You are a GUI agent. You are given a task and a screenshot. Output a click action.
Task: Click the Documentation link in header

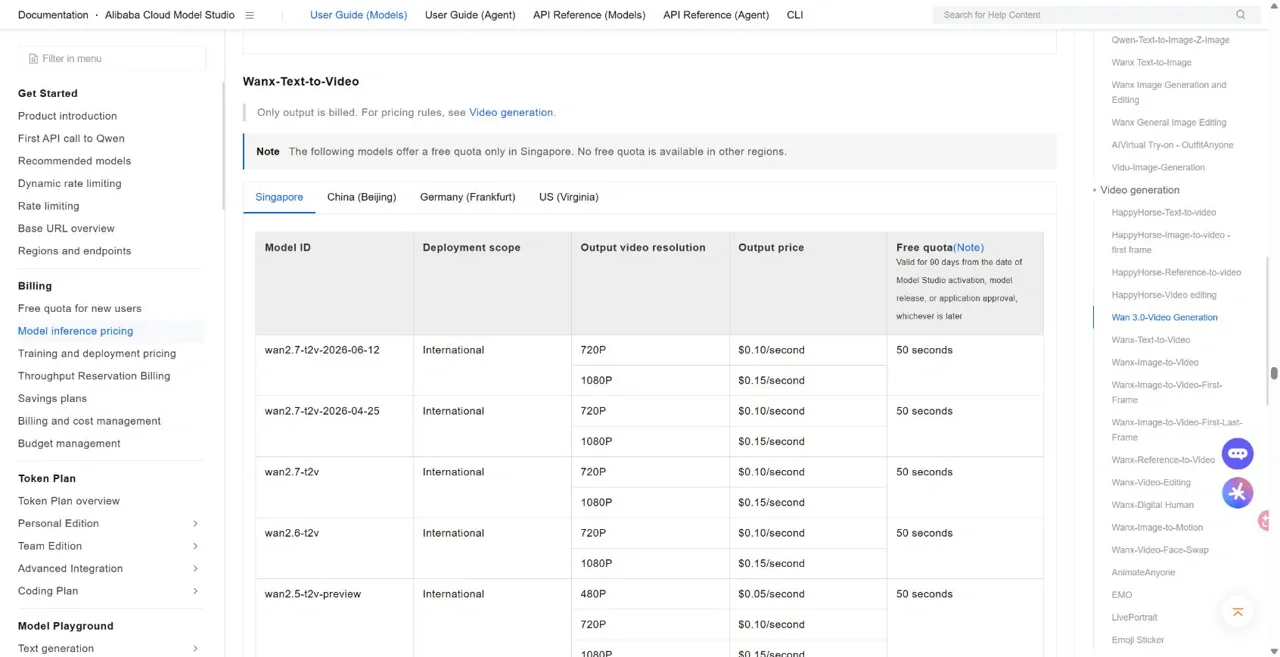pyautogui.click(x=53, y=15)
